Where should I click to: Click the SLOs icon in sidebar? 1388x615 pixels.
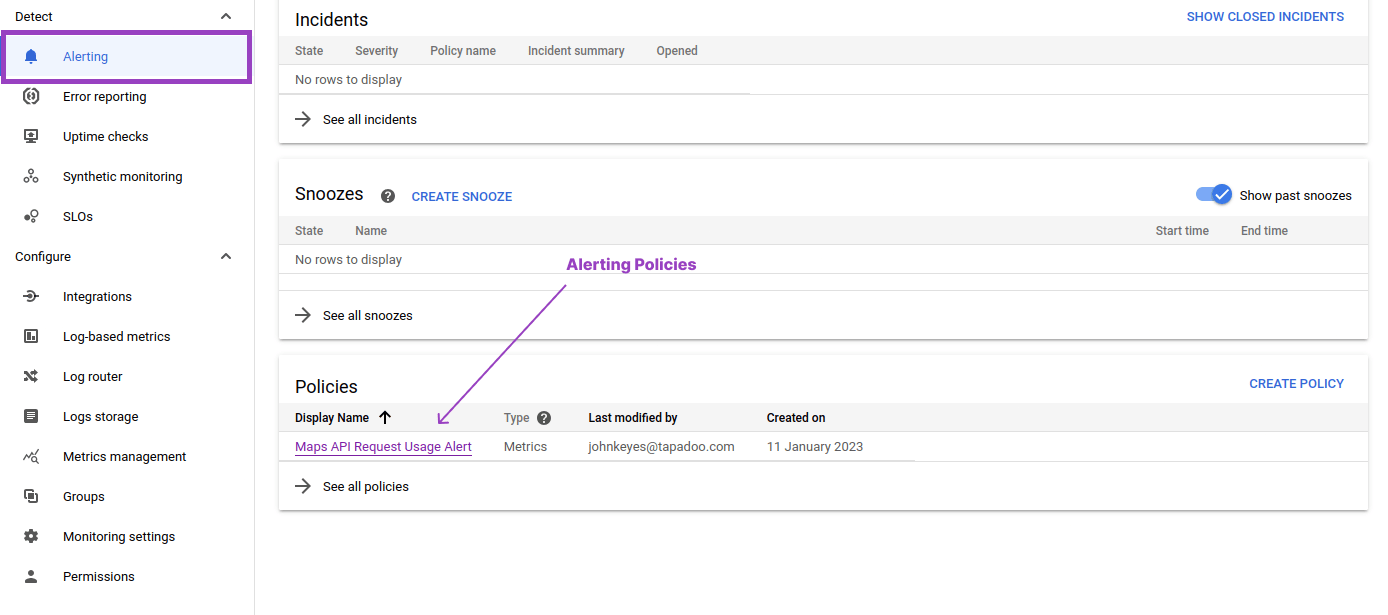tap(31, 217)
